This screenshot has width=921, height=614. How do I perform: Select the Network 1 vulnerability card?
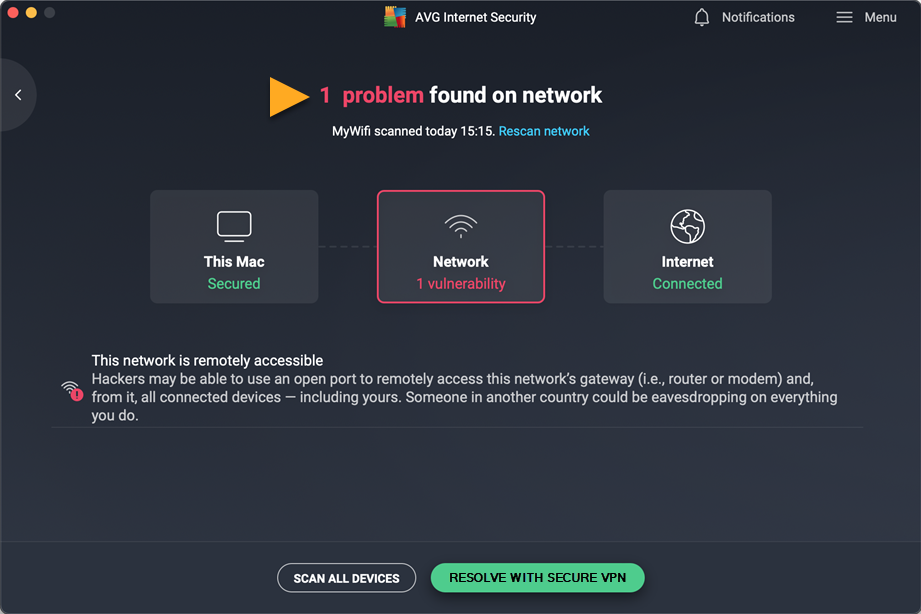(x=461, y=247)
